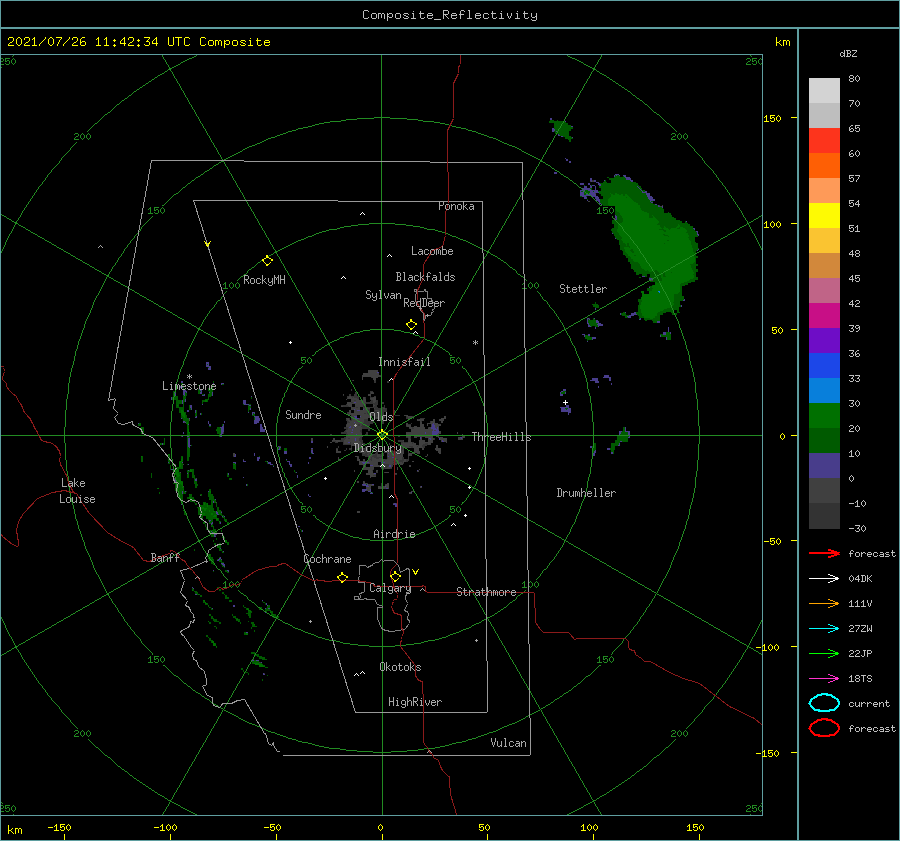Click the Stettler label

[583, 289]
